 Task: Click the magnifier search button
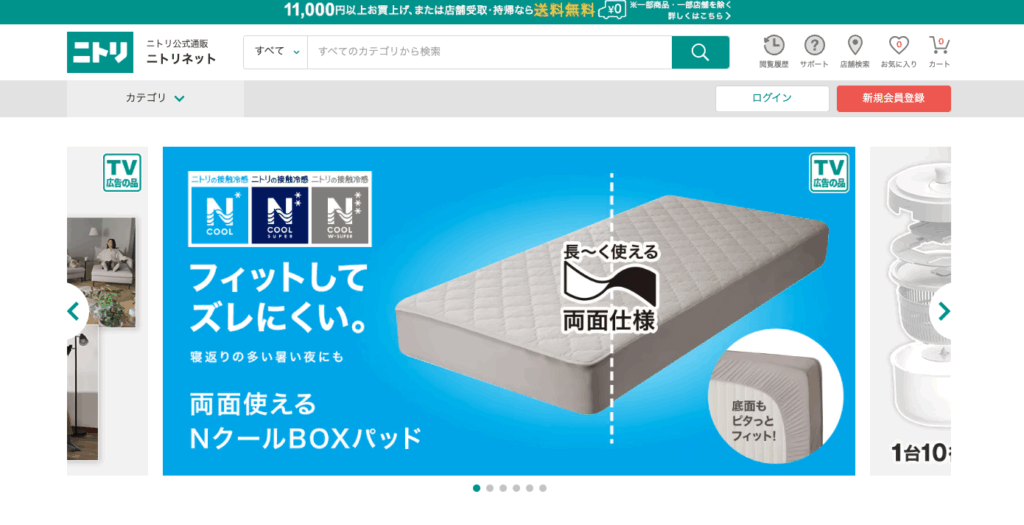click(700, 52)
